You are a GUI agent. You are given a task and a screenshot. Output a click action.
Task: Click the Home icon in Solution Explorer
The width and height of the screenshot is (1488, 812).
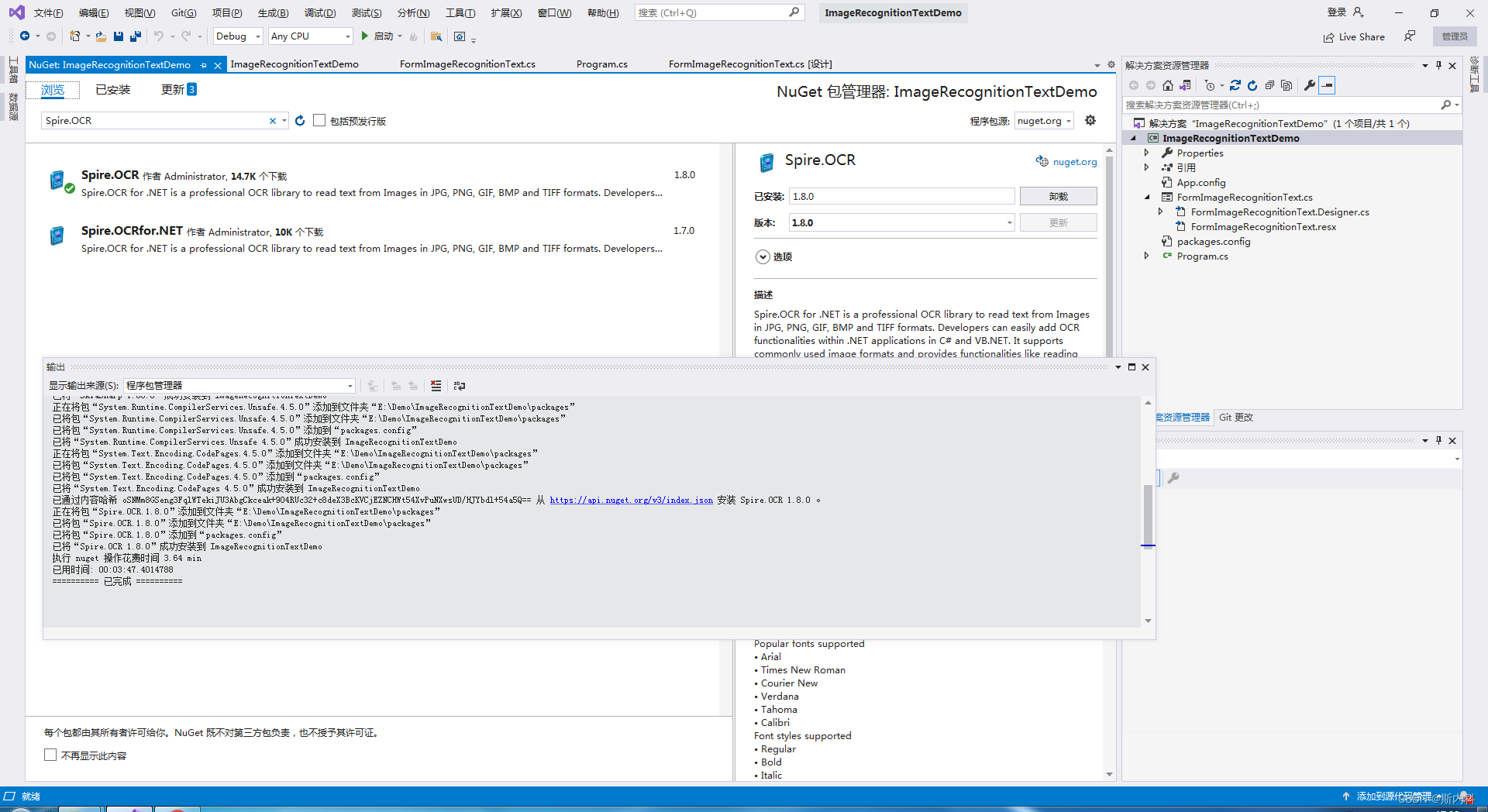click(x=1168, y=85)
